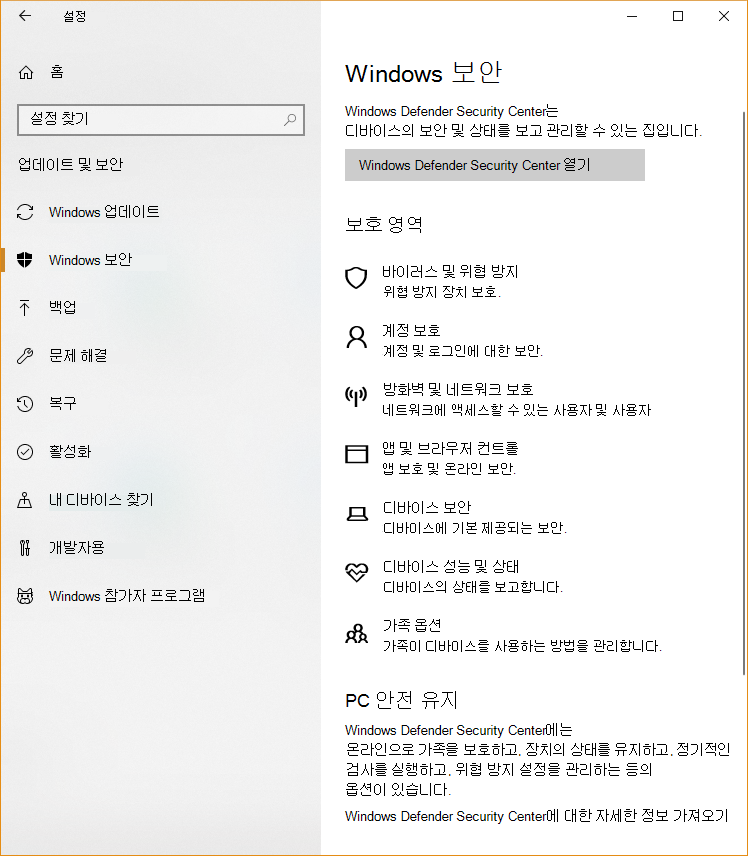748x856 pixels.
Task: Click the back arrow icon
Action: (25, 16)
